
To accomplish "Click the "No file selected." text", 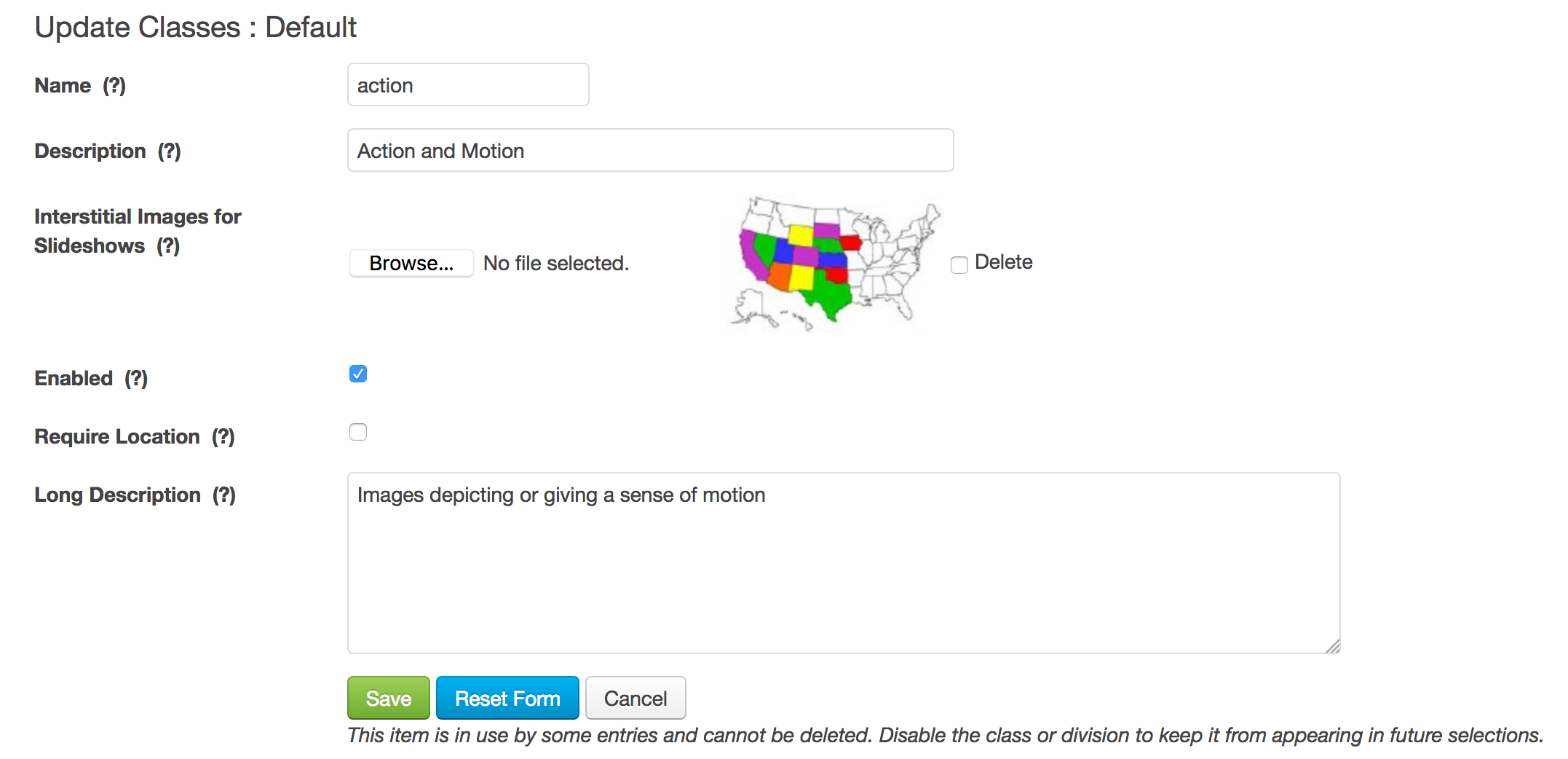I will (x=556, y=264).
